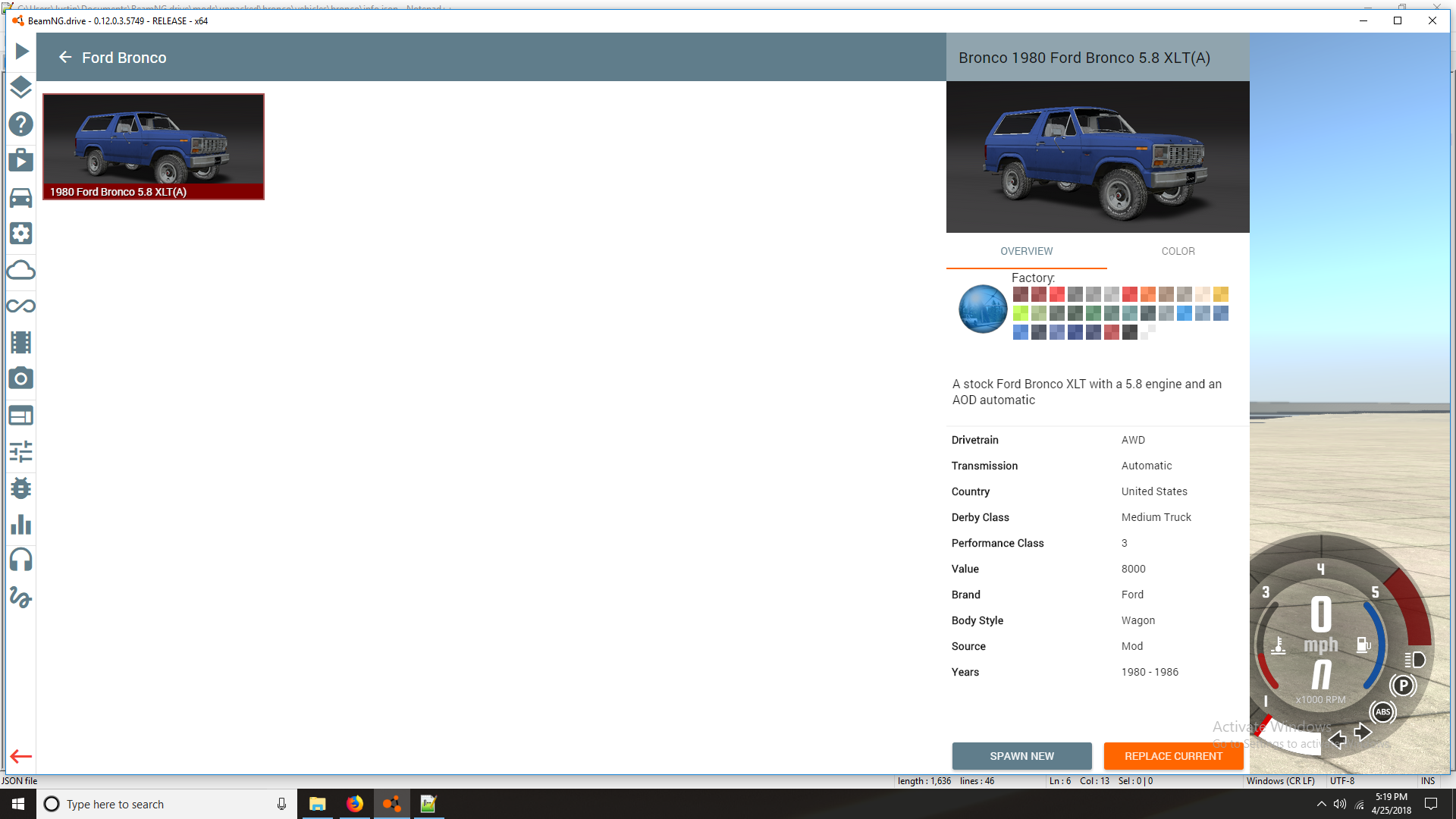Click the SPAWN NEW button

tap(1021, 756)
